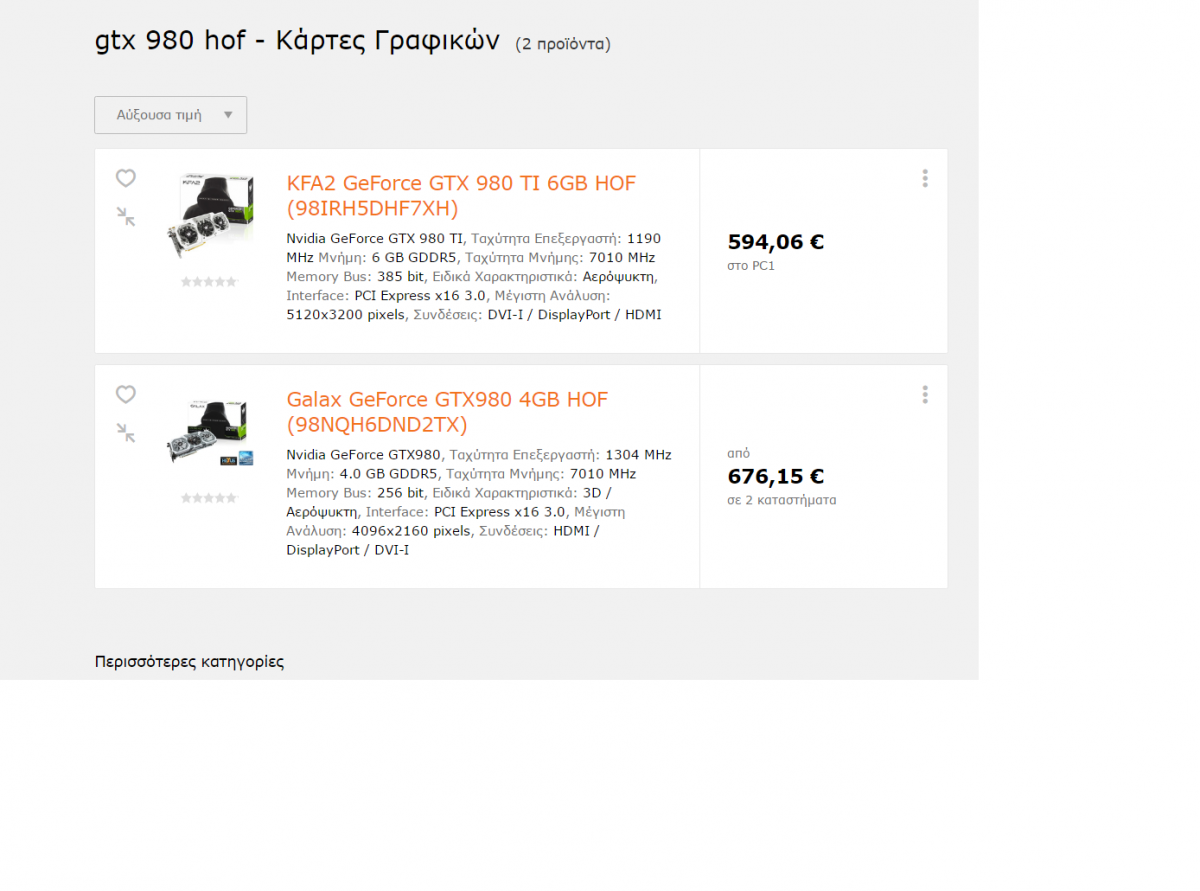Select the 676,15 € price
Image resolution: width=1200 pixels, height=891 pixels.
(775, 476)
